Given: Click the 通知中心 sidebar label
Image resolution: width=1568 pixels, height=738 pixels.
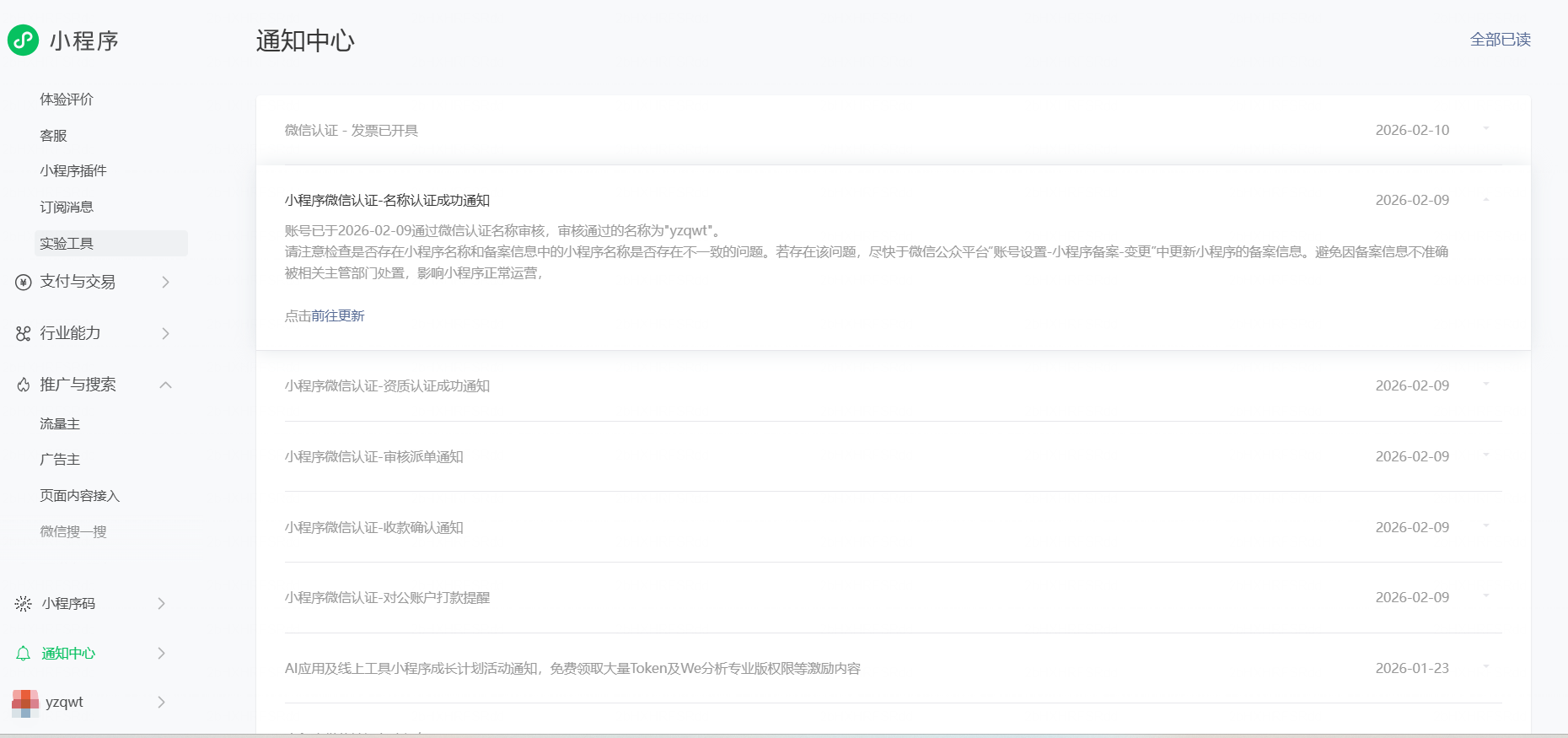Looking at the screenshot, I should [68, 654].
